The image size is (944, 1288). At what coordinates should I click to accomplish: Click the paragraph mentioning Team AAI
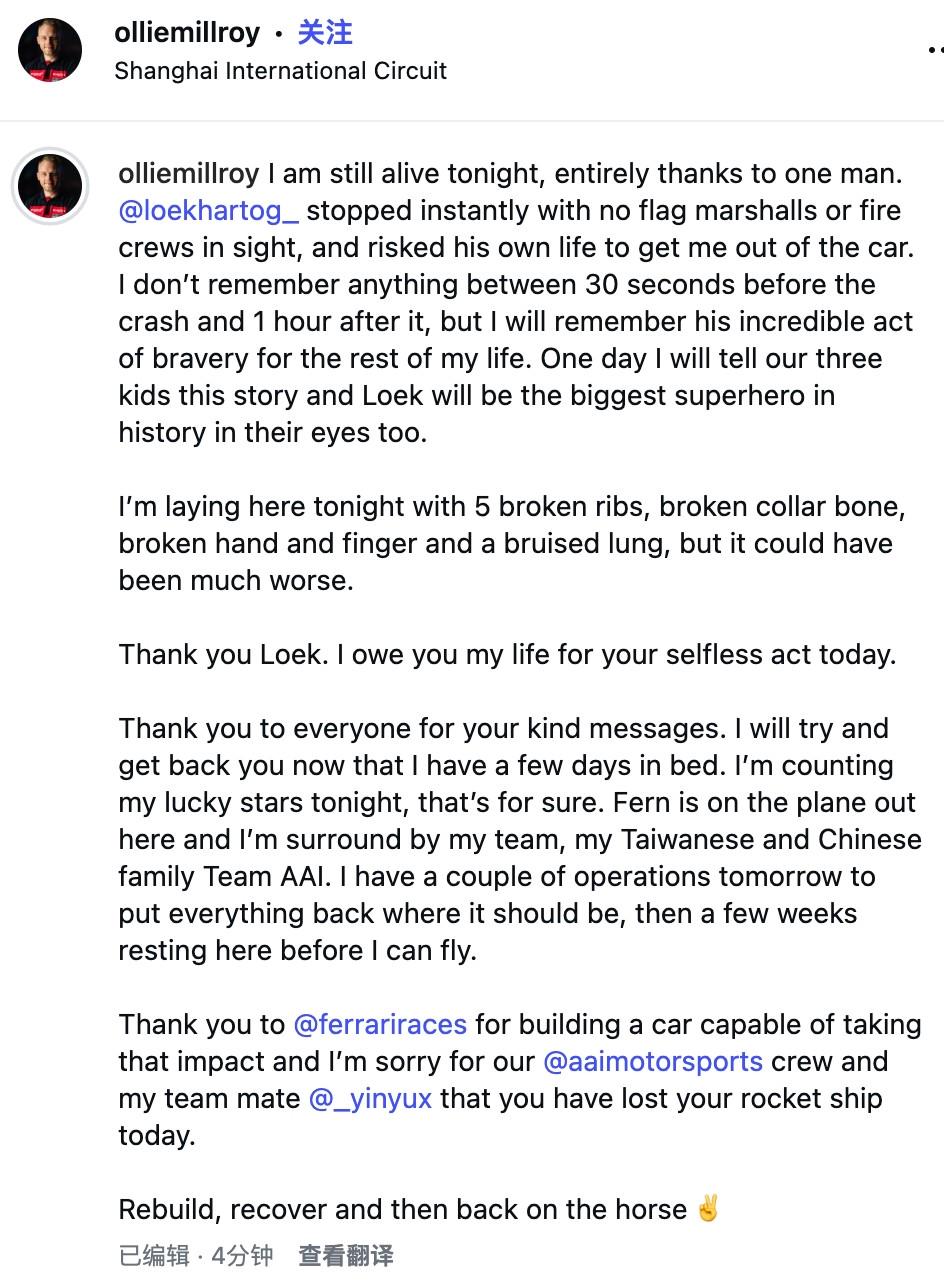tap(520, 840)
